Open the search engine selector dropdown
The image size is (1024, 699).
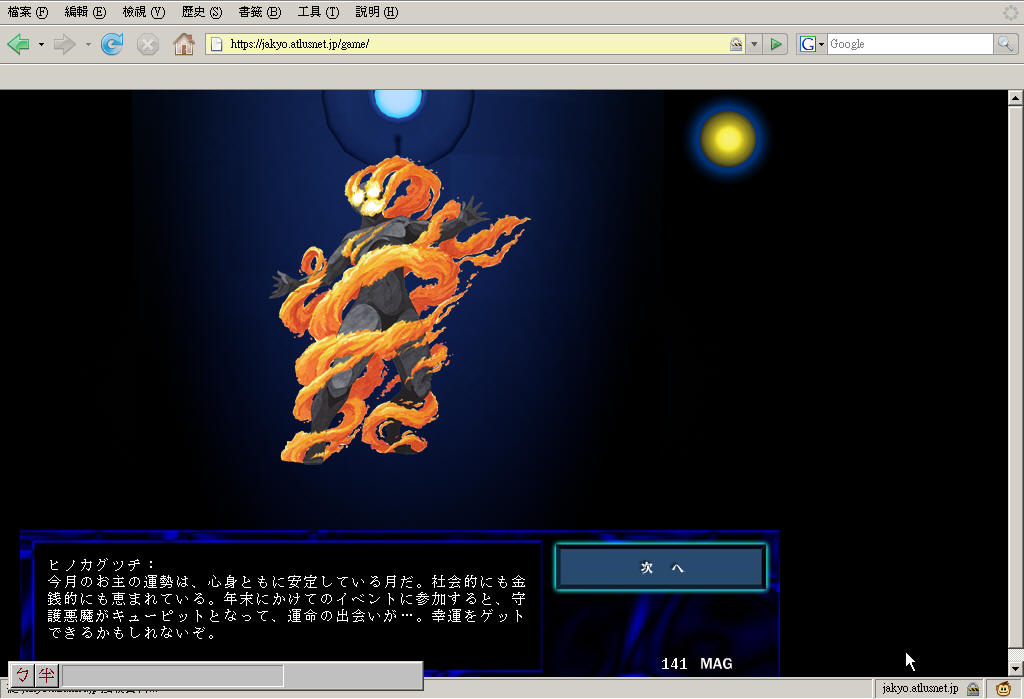[x=822, y=44]
